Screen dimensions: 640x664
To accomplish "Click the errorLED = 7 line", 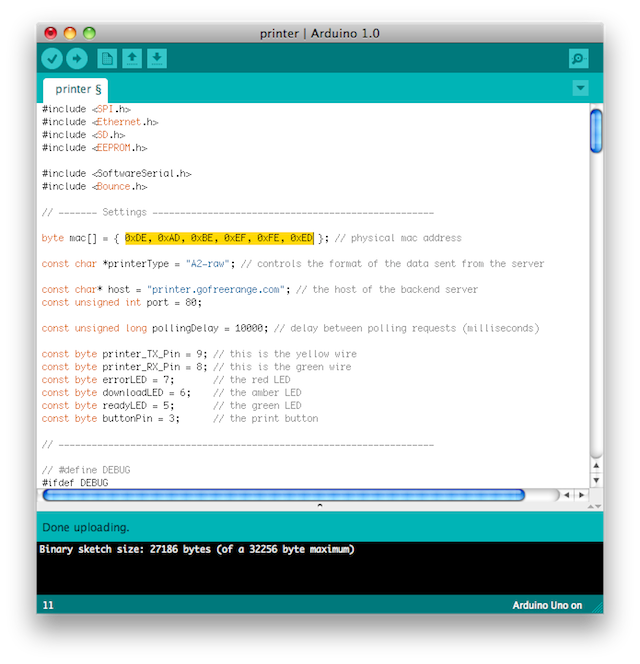I will (166, 380).
